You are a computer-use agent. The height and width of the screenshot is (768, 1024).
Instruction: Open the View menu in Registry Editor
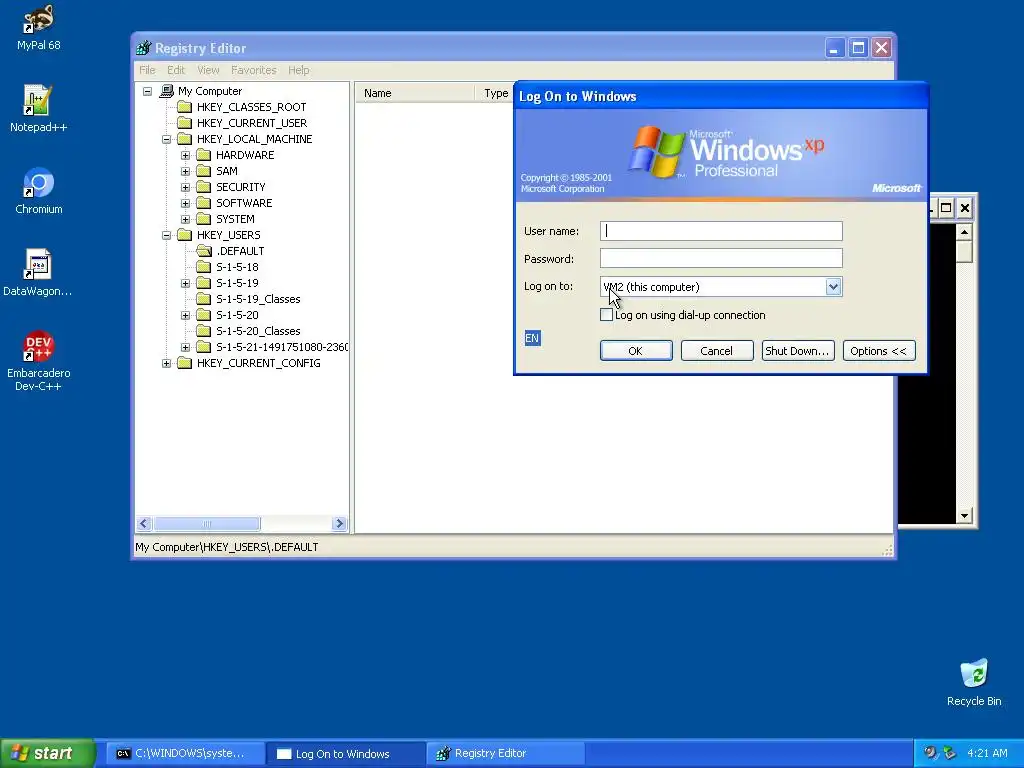pyautogui.click(x=208, y=70)
